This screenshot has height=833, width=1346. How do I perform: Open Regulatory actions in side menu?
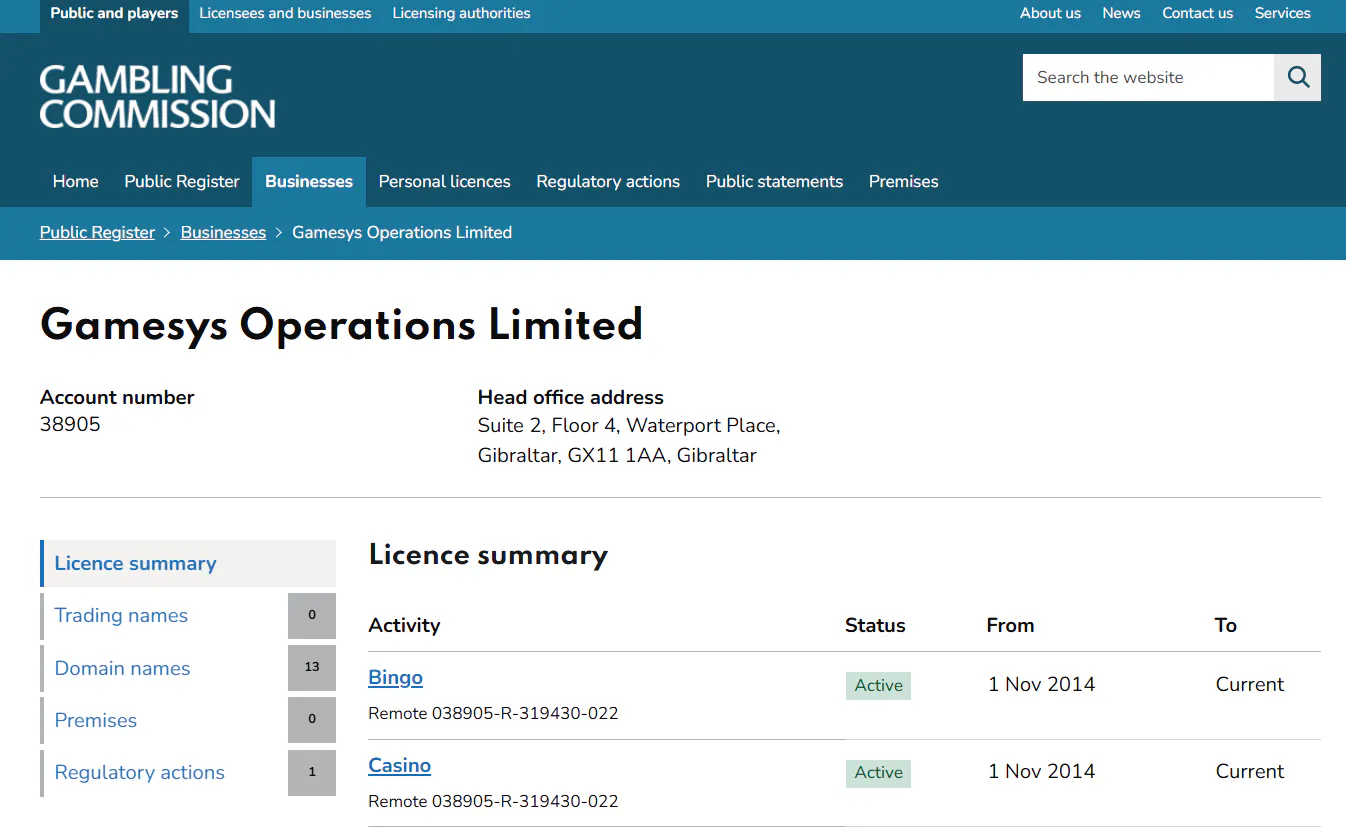(x=140, y=772)
